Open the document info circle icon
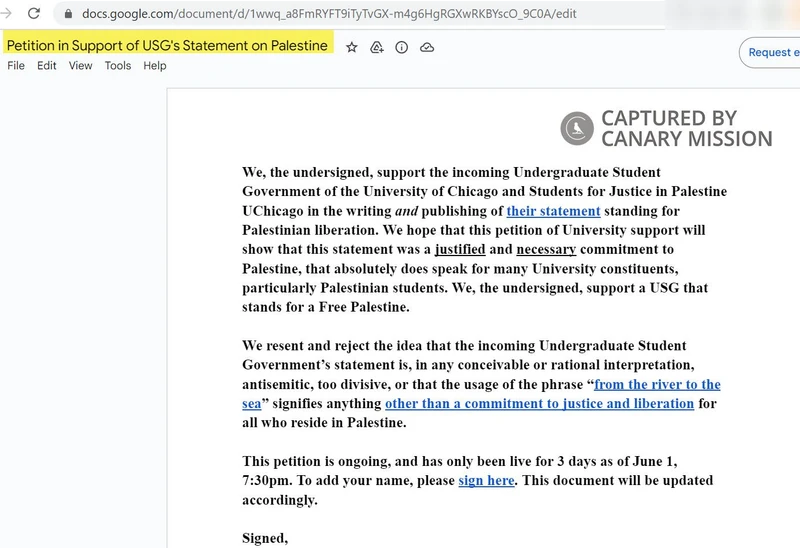The image size is (800, 548). click(x=402, y=47)
